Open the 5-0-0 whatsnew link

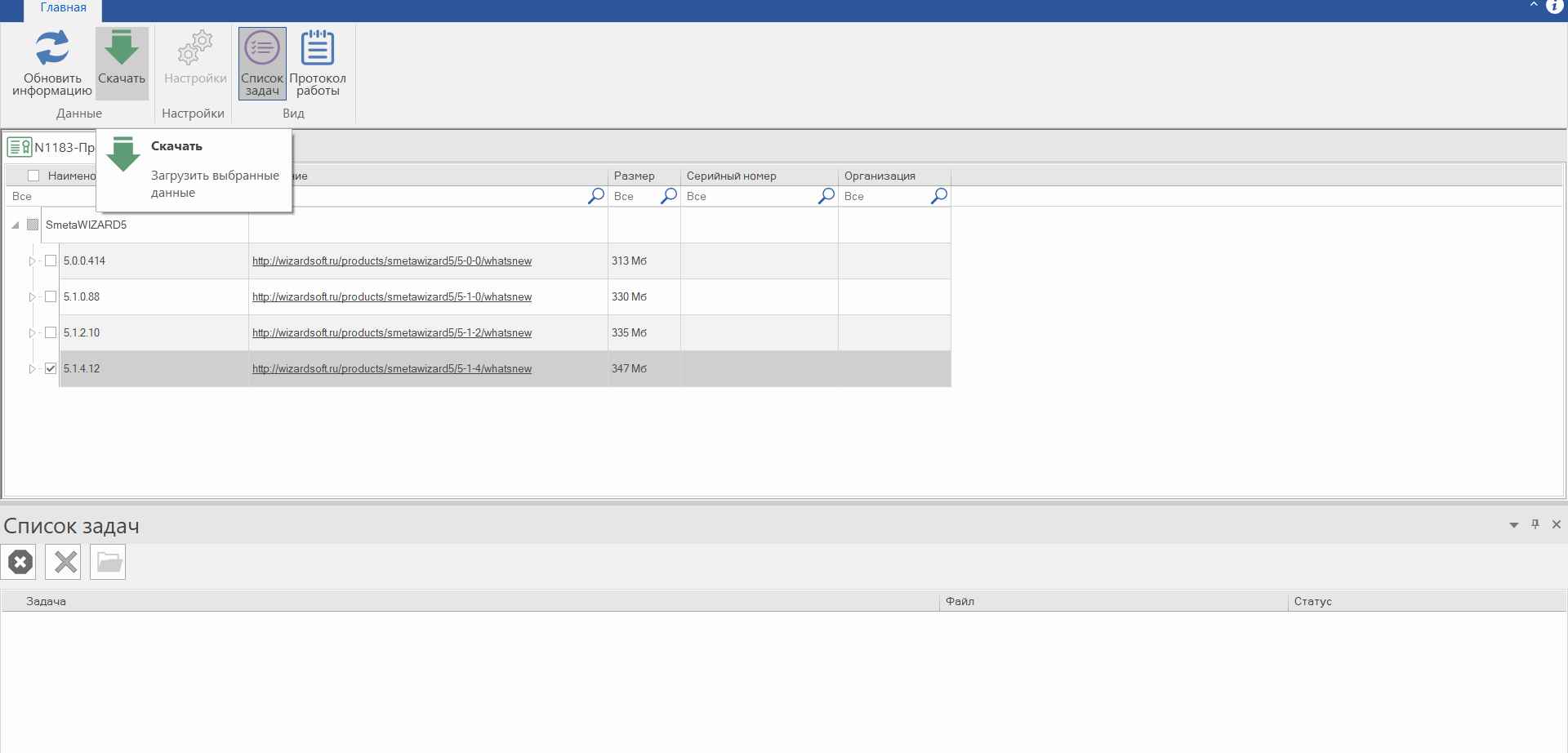click(x=392, y=261)
